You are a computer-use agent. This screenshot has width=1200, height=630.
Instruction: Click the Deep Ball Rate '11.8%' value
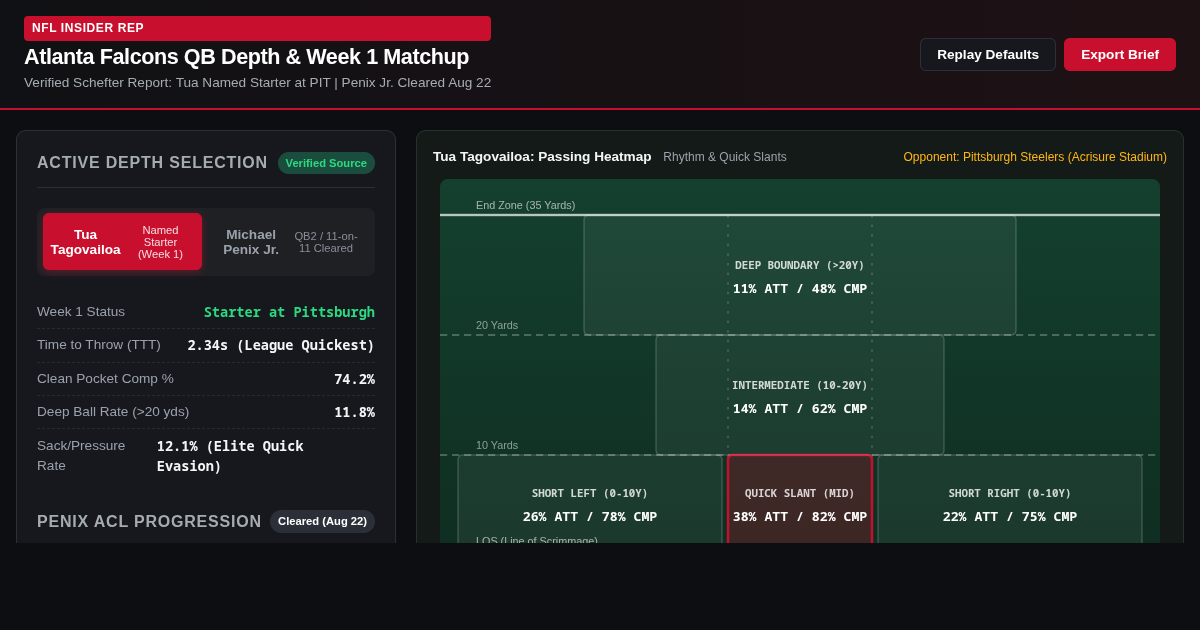(354, 412)
